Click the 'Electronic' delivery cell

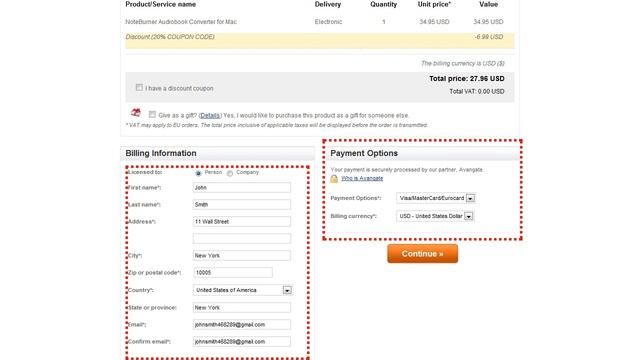point(328,22)
